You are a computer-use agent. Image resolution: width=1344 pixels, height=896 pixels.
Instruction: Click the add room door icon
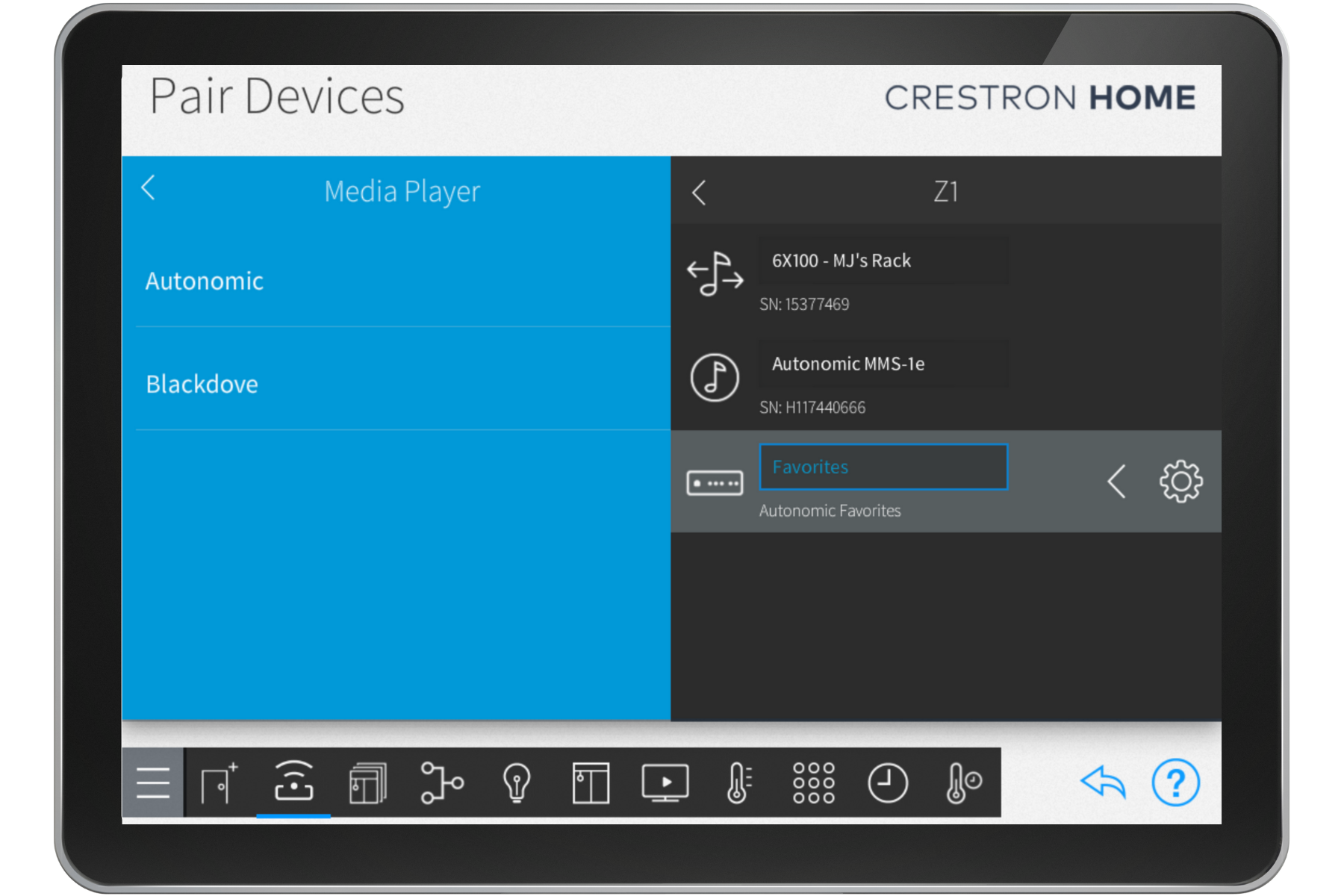pyautogui.click(x=219, y=783)
